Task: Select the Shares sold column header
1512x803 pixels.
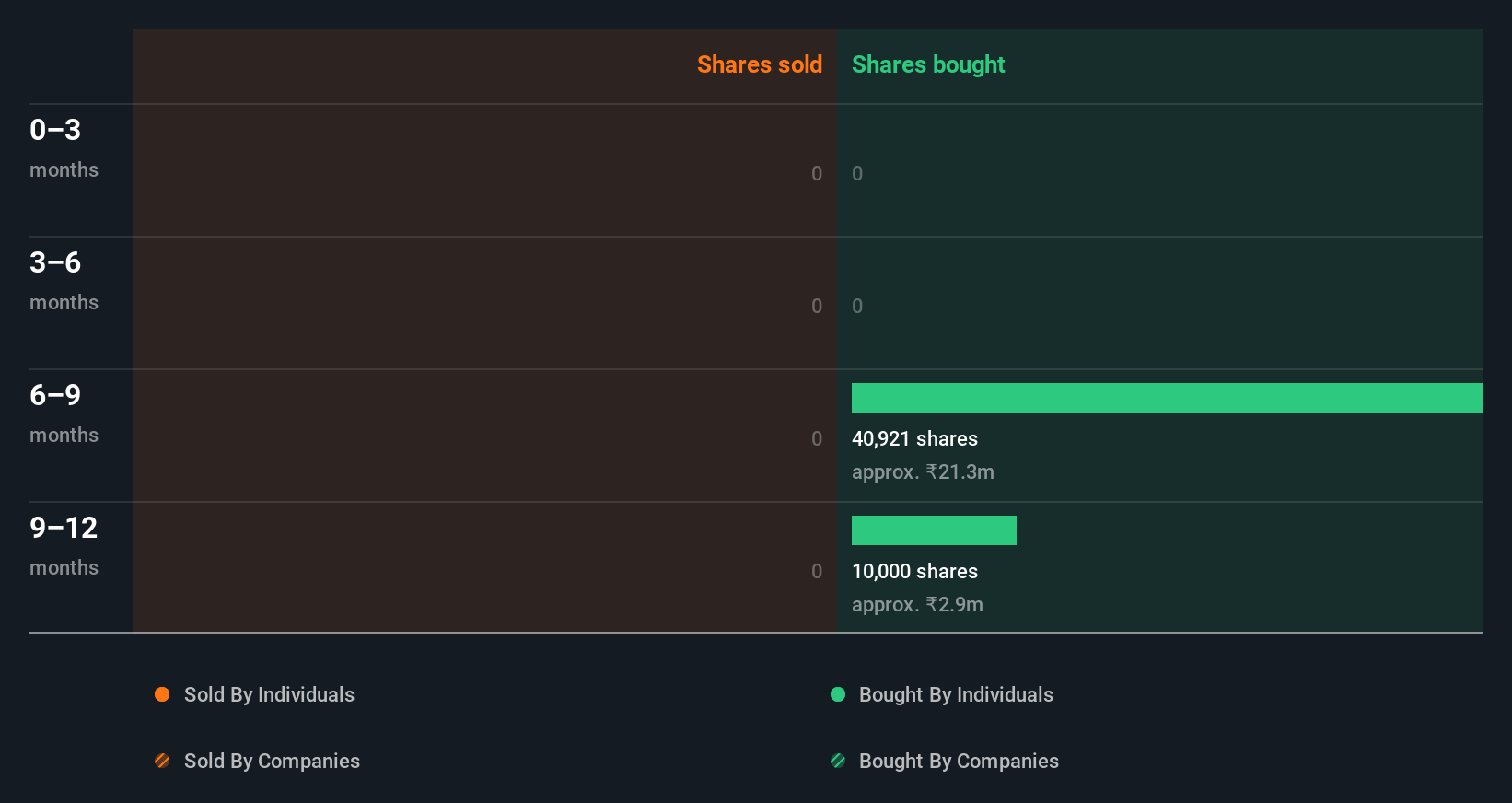Action: (759, 64)
